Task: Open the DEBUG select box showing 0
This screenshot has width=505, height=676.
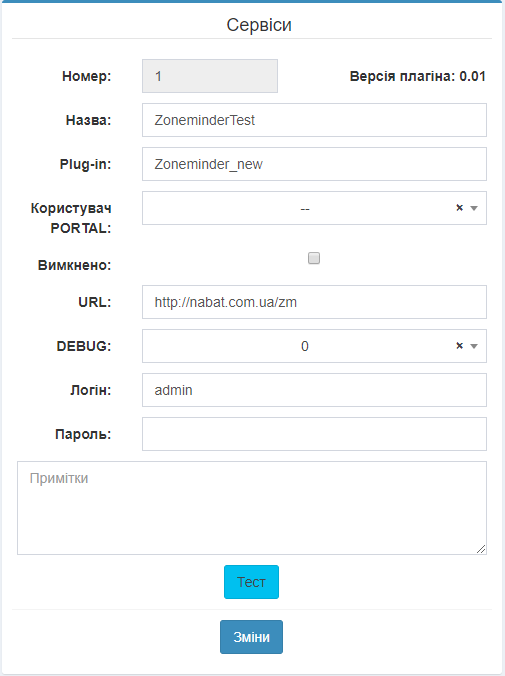Action: pos(314,346)
